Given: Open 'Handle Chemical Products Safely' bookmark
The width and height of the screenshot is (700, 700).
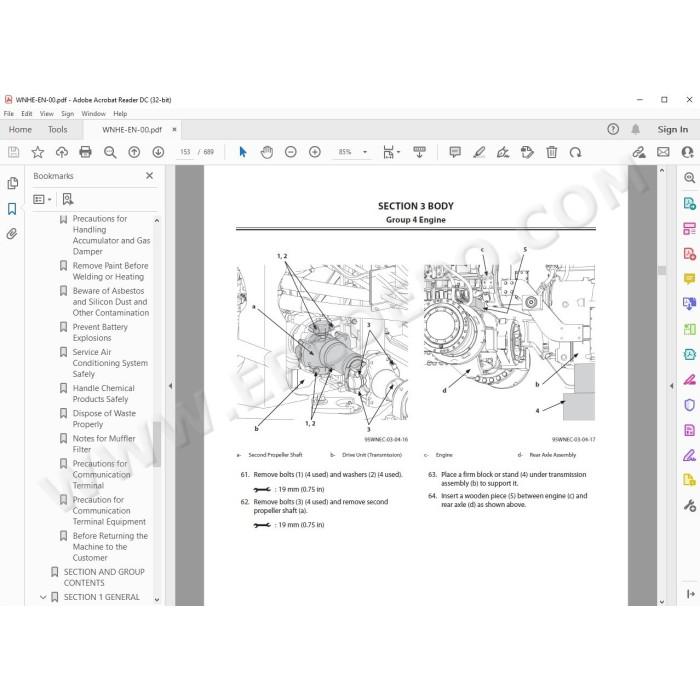Looking at the screenshot, I should click(x=103, y=394).
